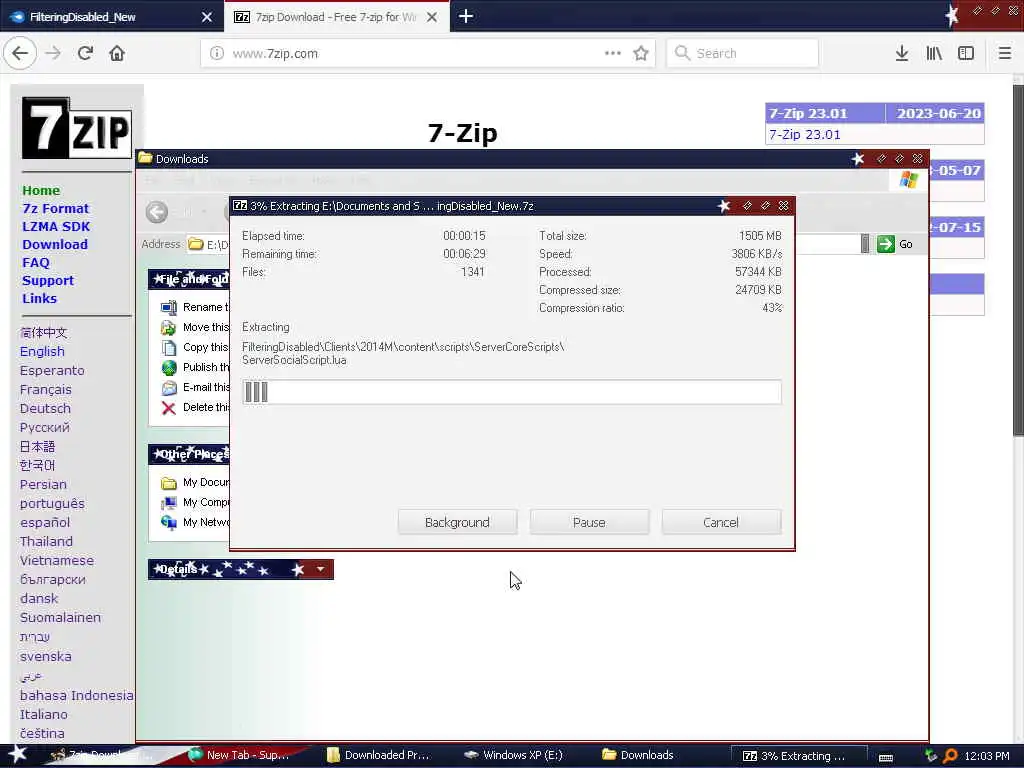Open the Firefox library icon
1024x768 pixels.
pyautogui.click(x=934, y=53)
